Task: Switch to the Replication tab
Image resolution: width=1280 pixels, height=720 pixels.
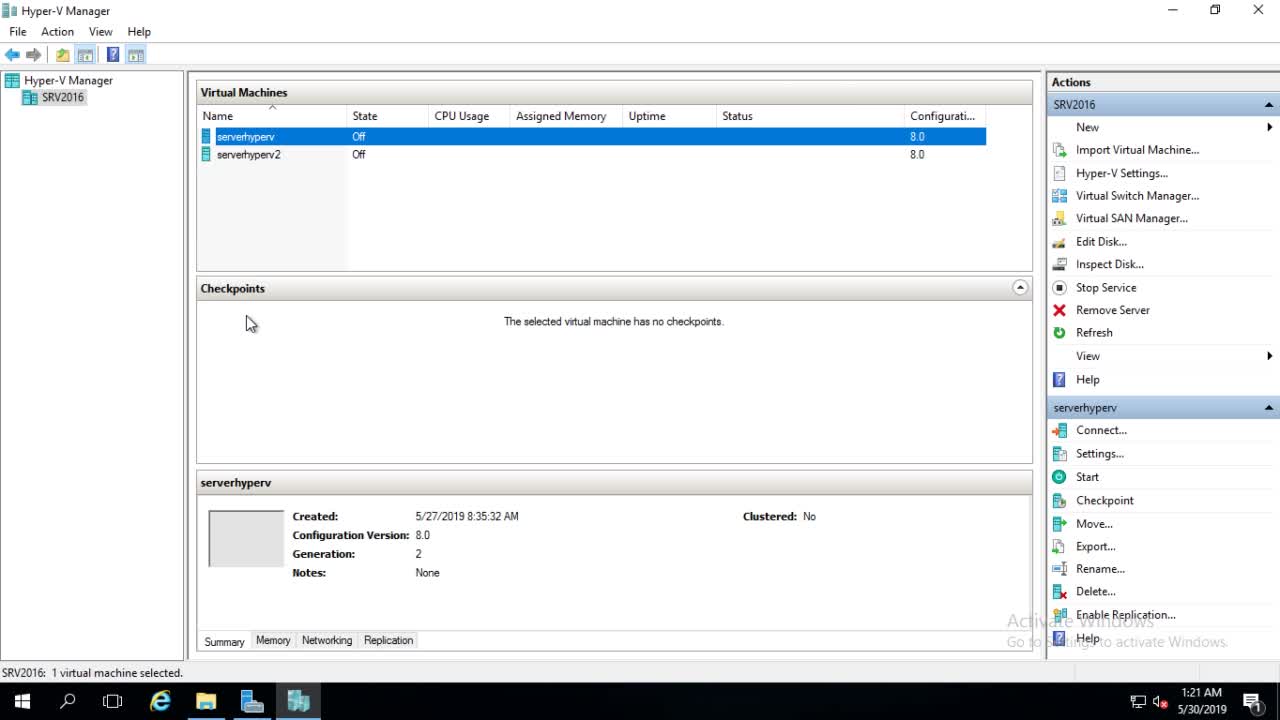Action: (388, 640)
